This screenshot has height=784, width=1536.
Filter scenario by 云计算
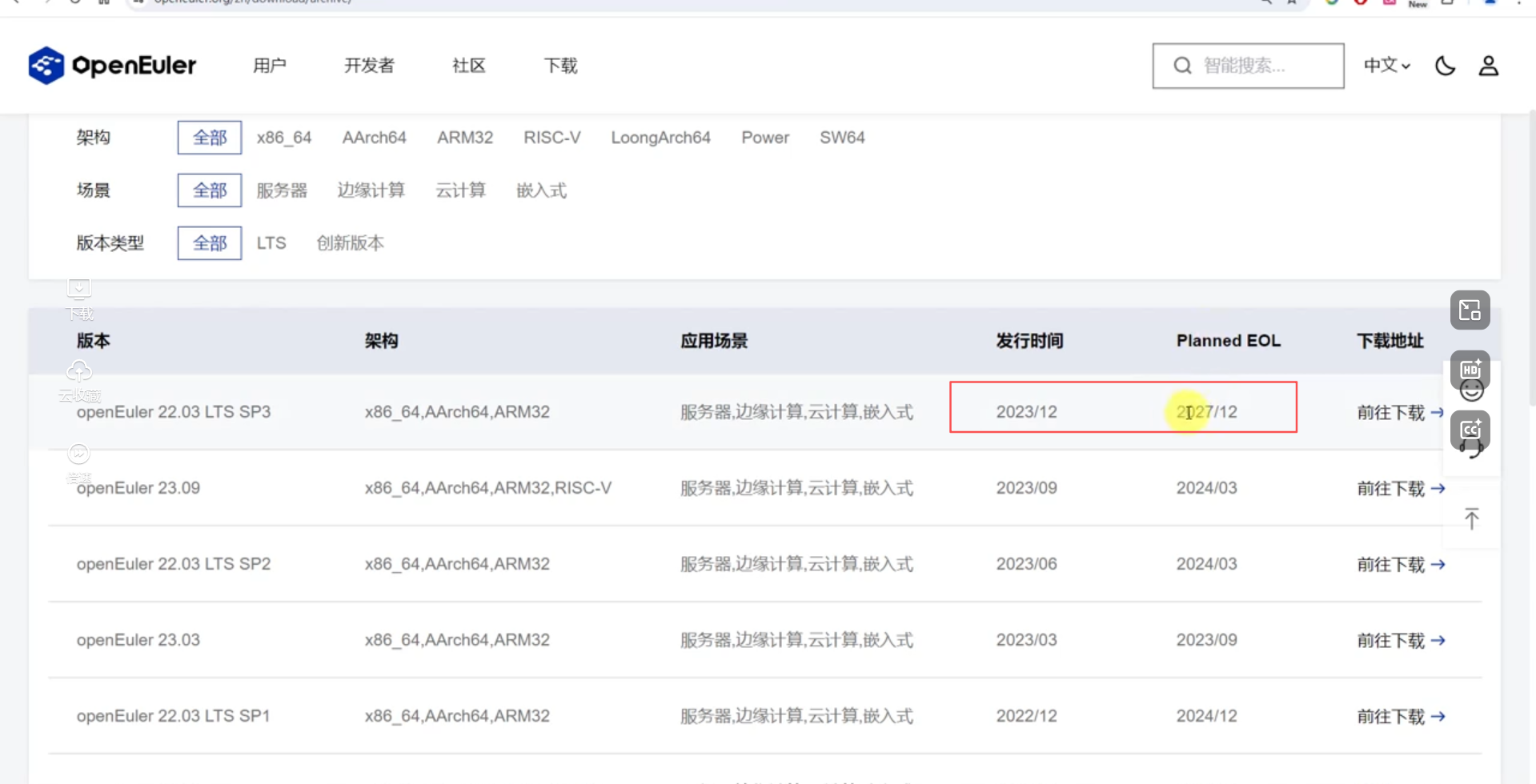(460, 190)
